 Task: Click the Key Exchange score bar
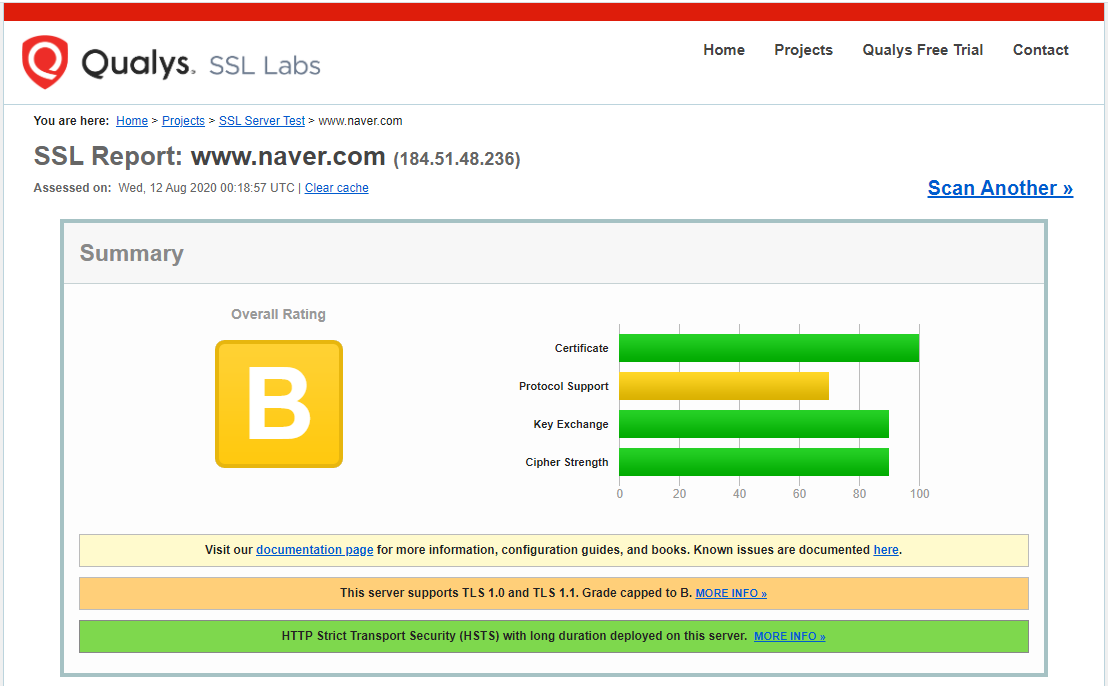754,425
